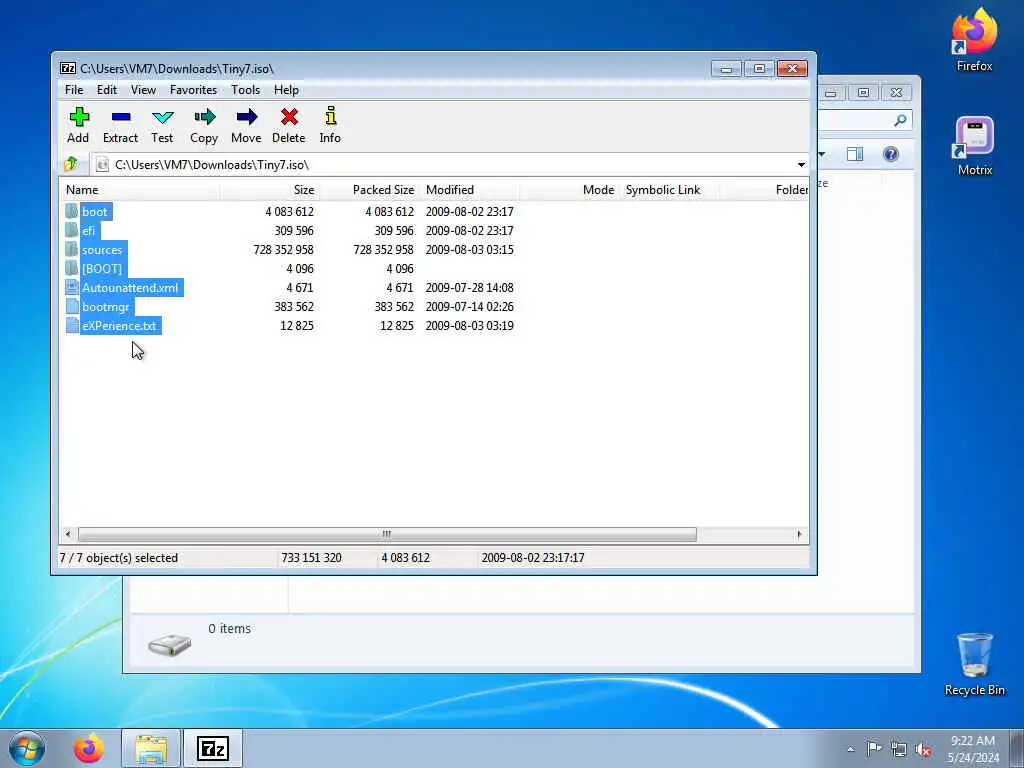
Task: Sort by Packed Size column header
Action: coord(368,190)
